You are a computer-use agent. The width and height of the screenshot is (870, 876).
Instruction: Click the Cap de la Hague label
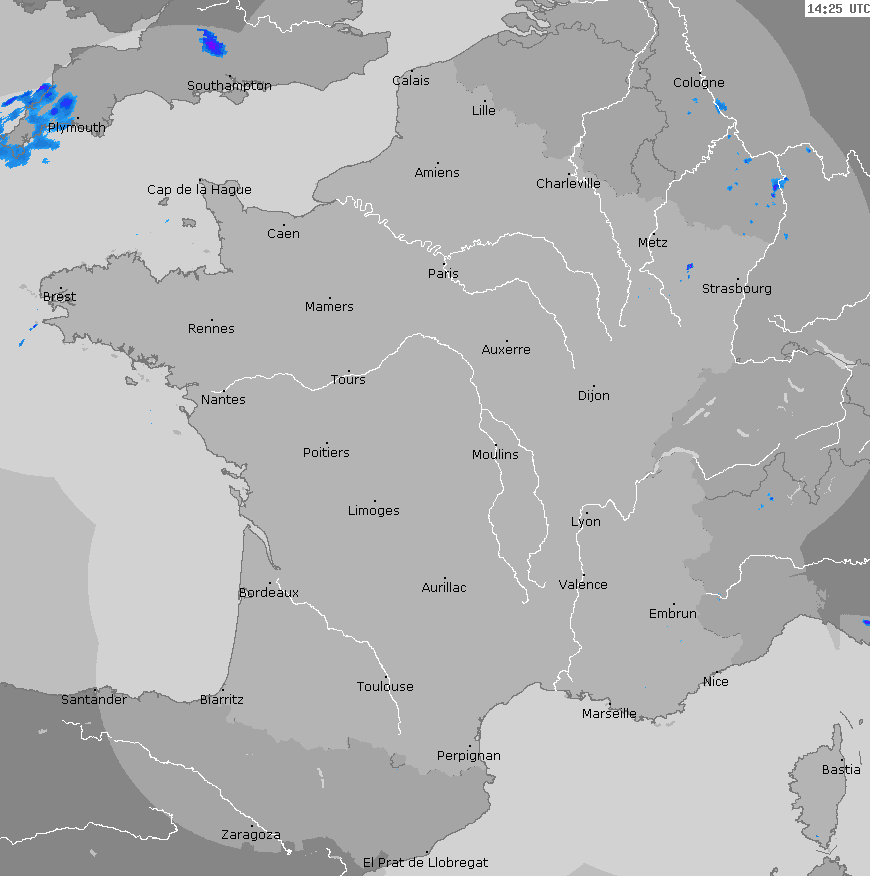(x=199, y=190)
